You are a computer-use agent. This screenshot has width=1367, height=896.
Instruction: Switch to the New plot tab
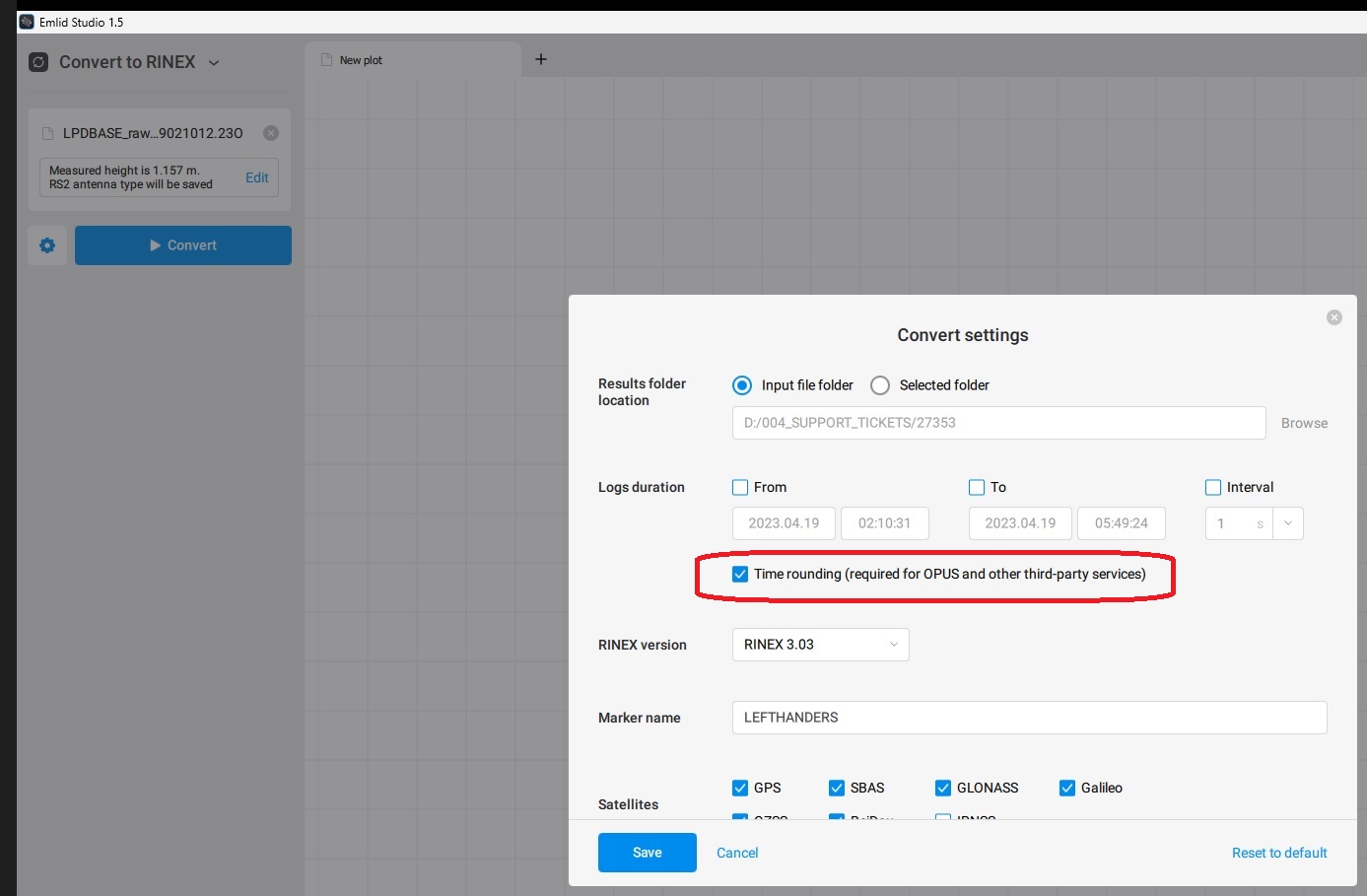(413, 60)
